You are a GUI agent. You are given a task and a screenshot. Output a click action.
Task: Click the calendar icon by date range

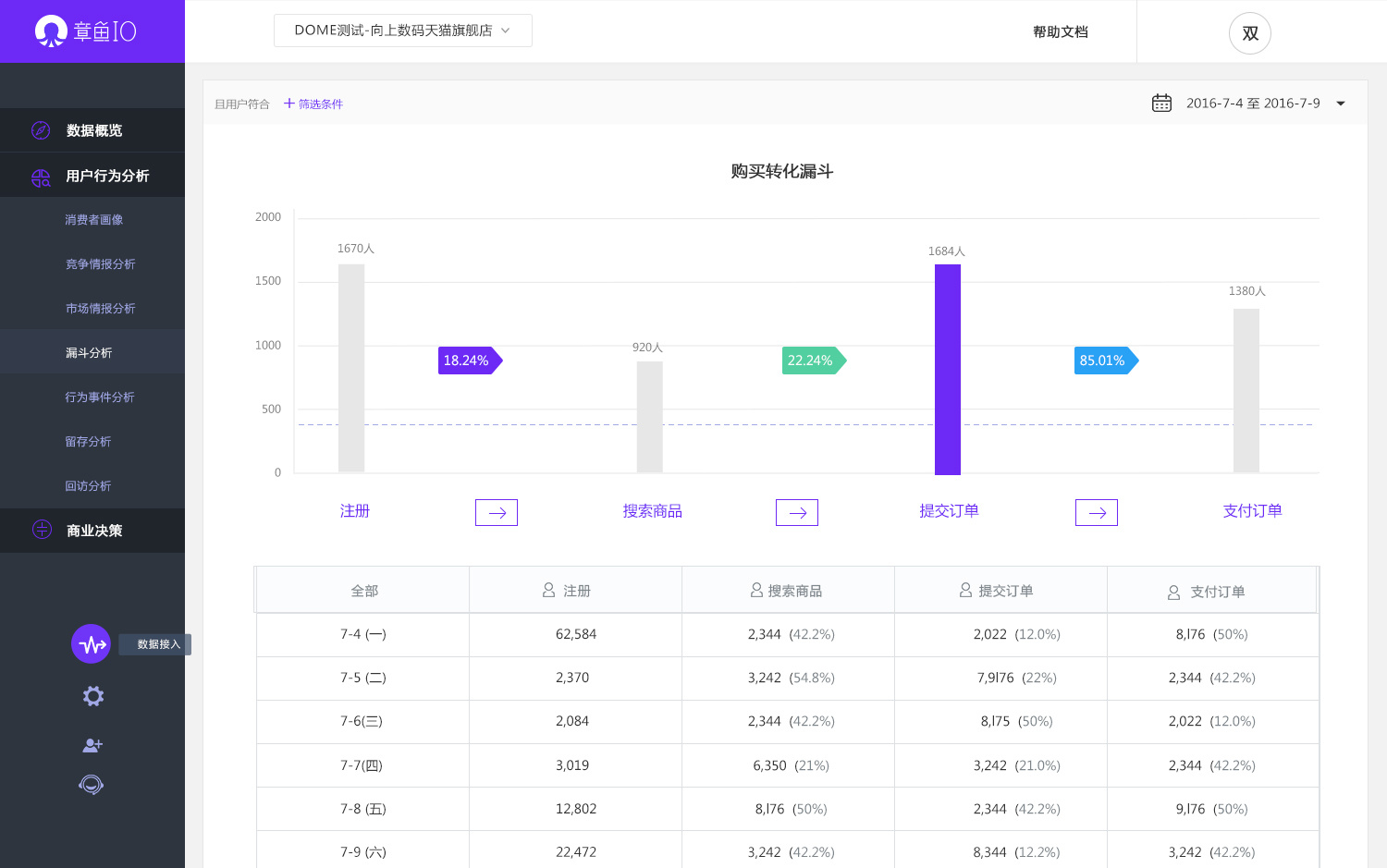(1161, 103)
